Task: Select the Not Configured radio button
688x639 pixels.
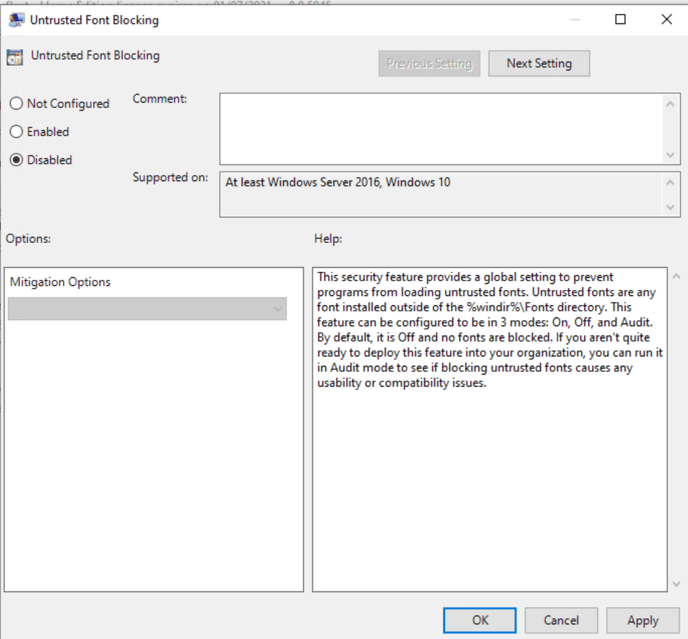Action: (x=16, y=103)
